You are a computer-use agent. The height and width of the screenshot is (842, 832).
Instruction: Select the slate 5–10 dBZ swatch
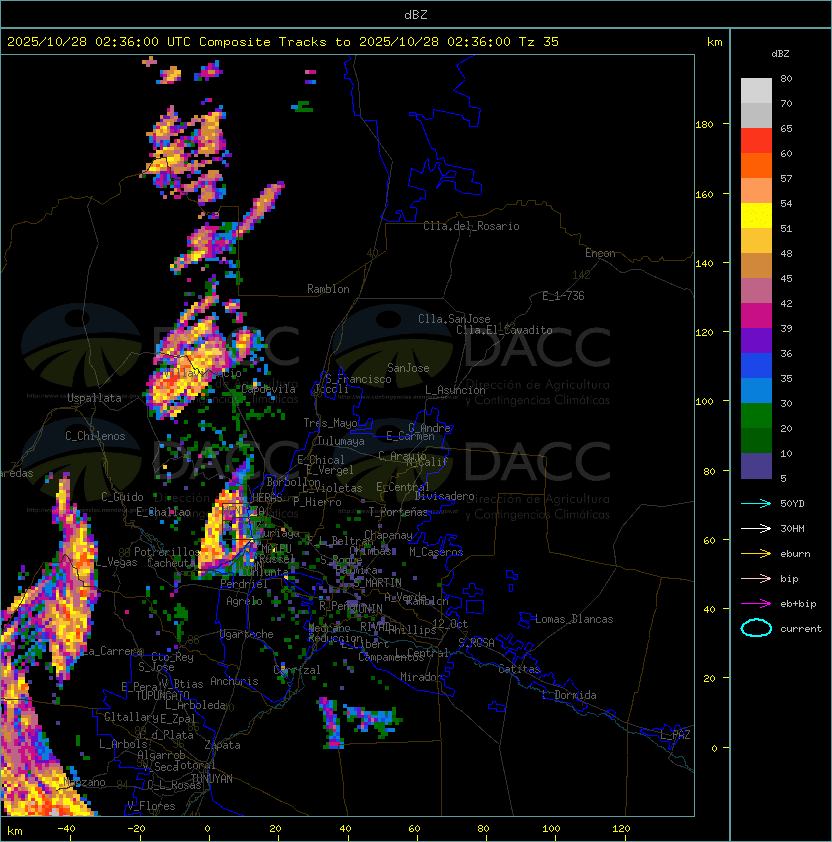click(x=756, y=466)
